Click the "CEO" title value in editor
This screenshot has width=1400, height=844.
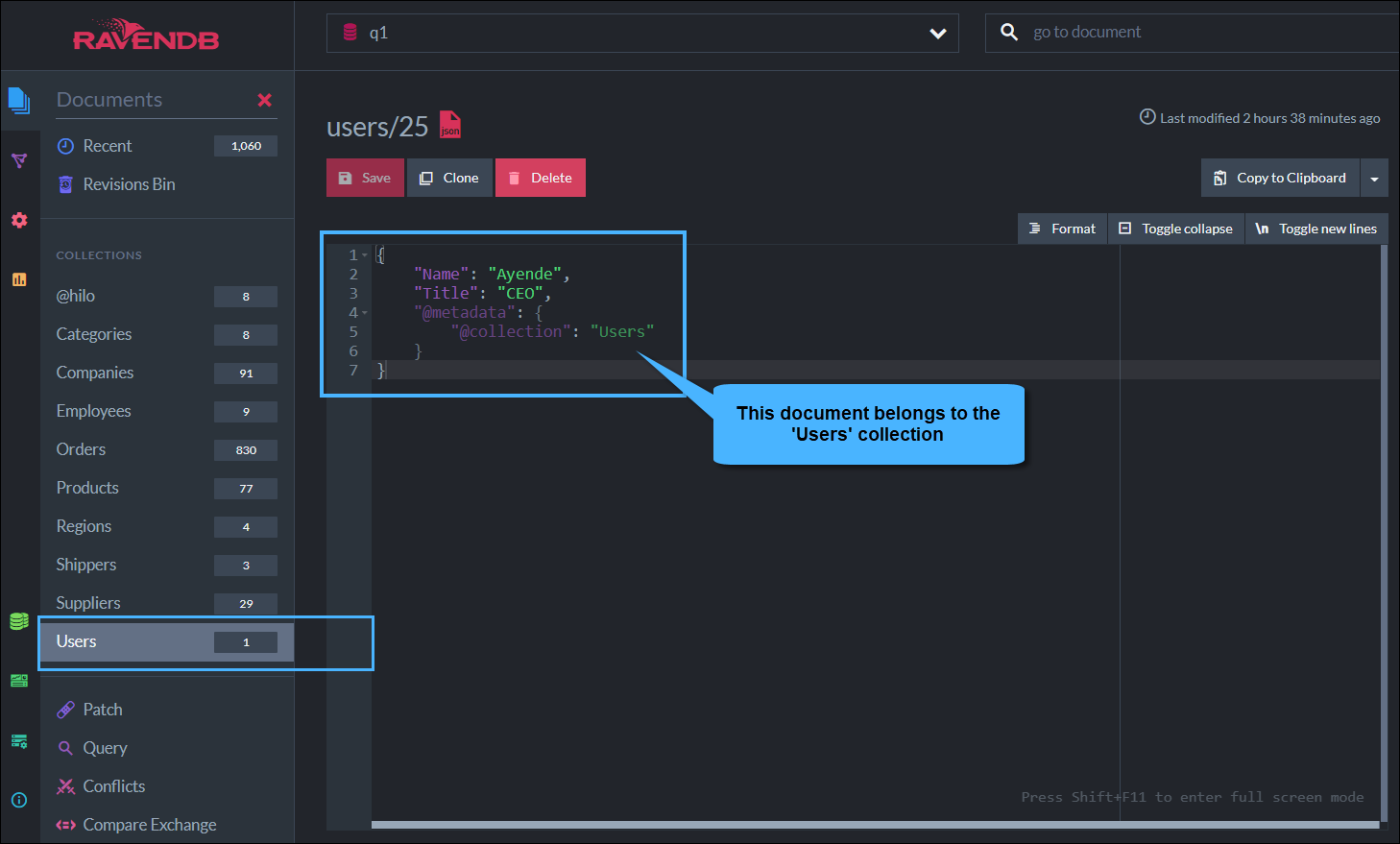point(520,294)
